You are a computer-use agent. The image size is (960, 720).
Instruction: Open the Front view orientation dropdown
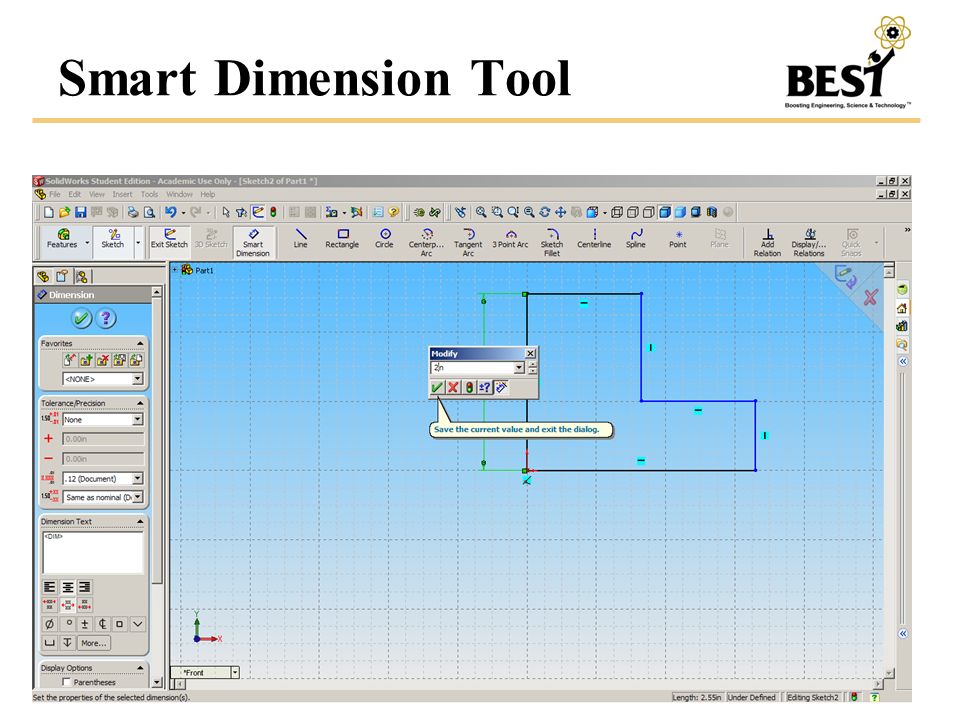coord(235,672)
